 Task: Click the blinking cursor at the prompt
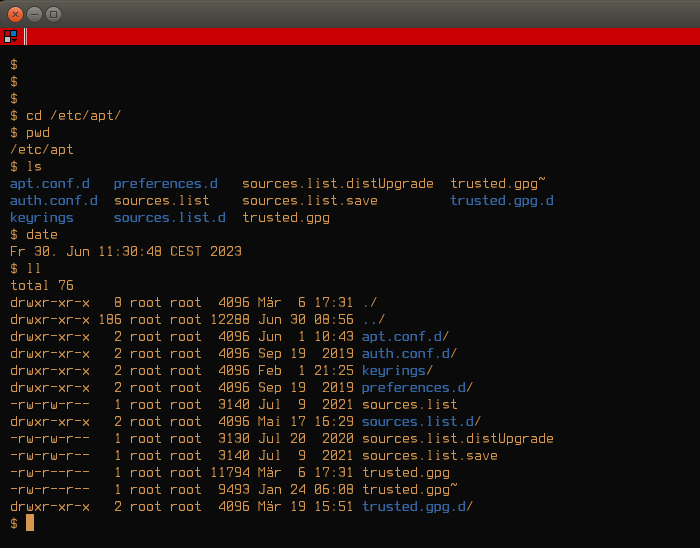coord(30,523)
